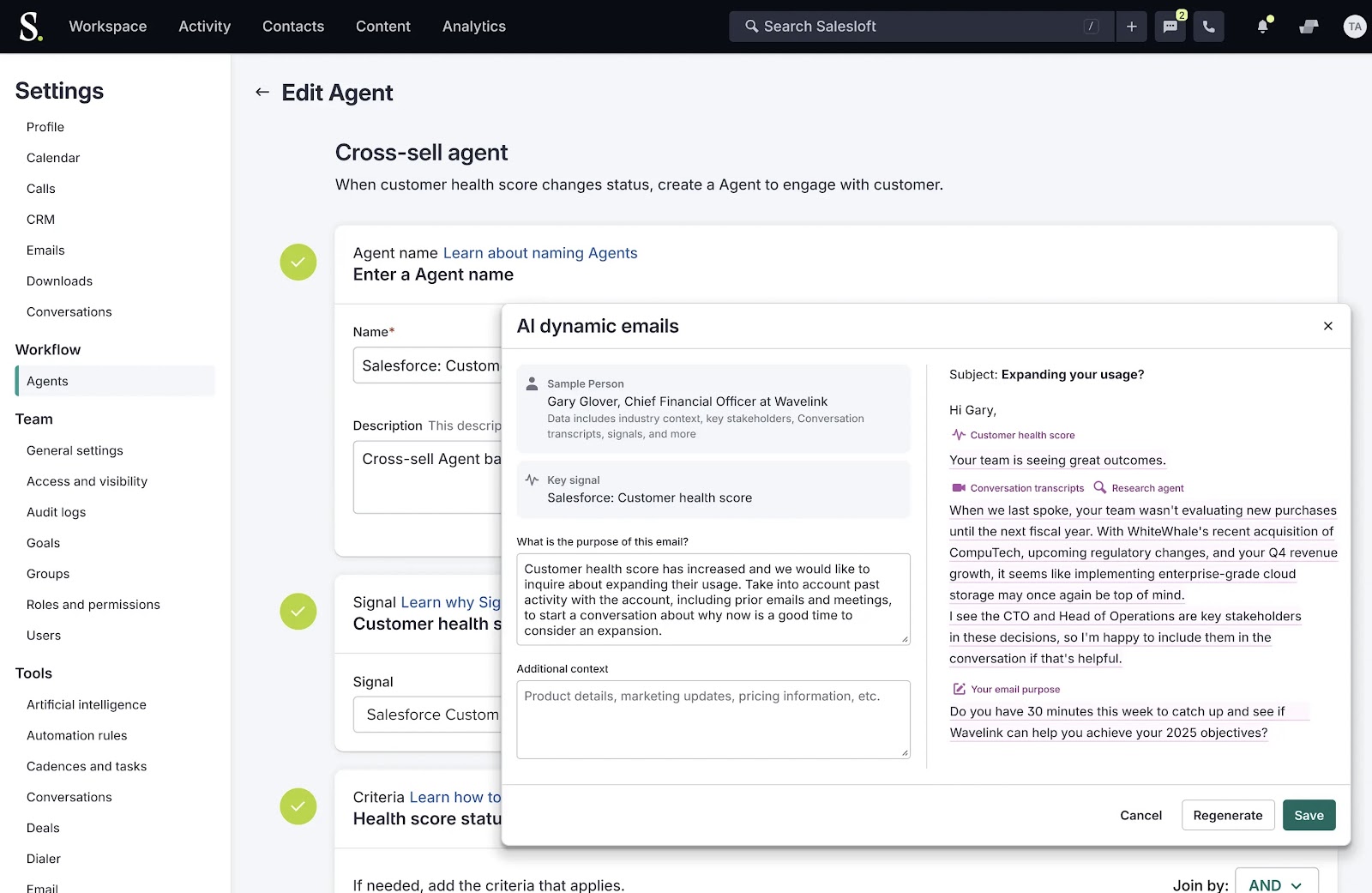Viewport: 1372px width, 893px height.
Task: Click the Criteria step checkmark circle
Action: point(298,806)
